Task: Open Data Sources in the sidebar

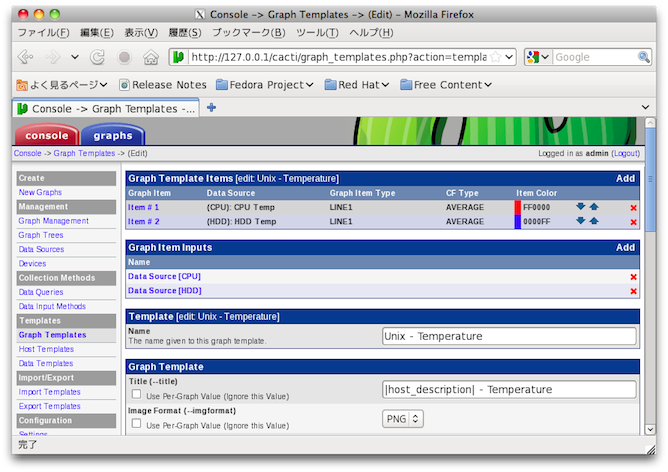Action: (x=41, y=249)
